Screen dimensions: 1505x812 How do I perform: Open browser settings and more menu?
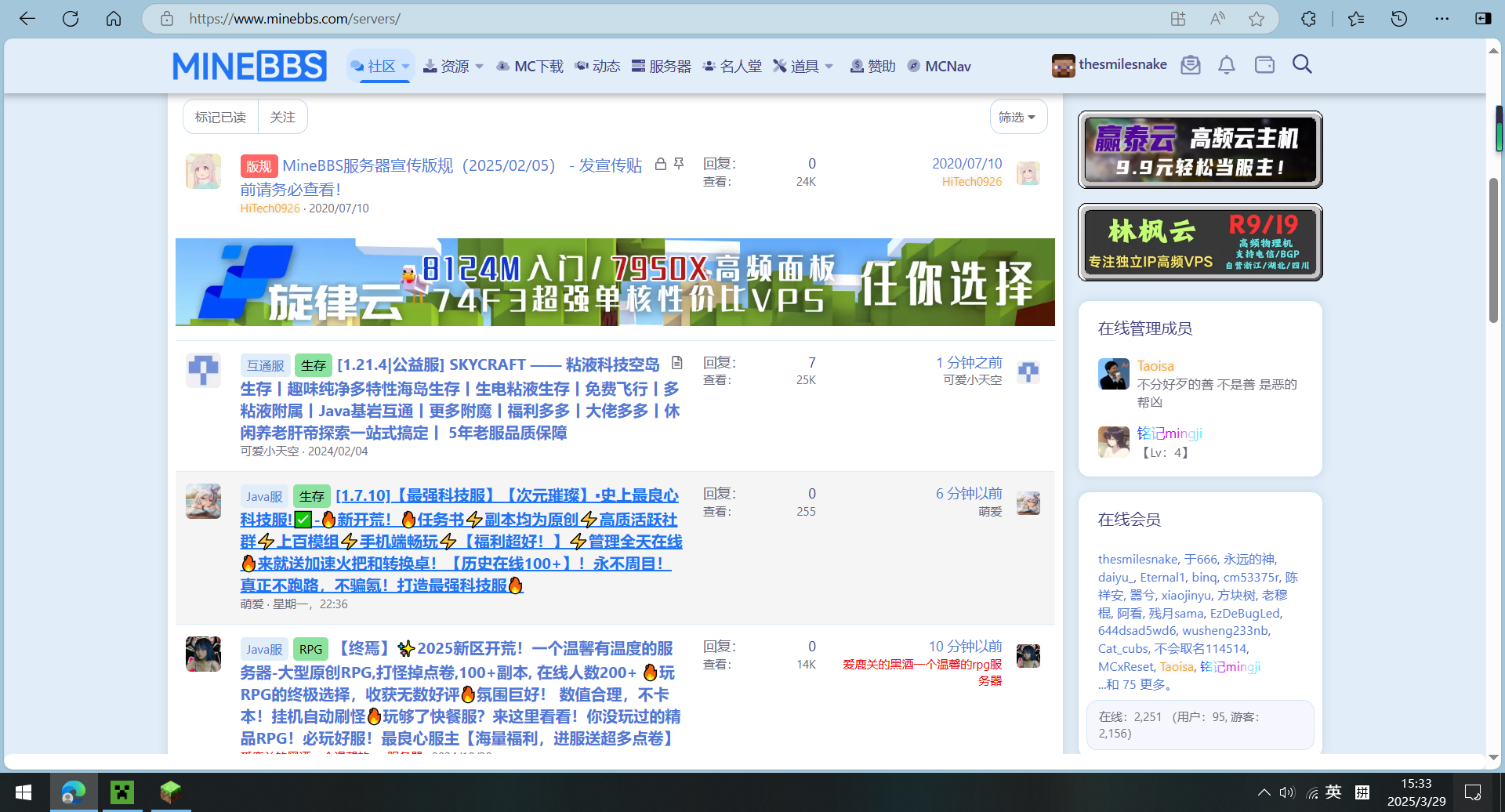tap(1442, 19)
